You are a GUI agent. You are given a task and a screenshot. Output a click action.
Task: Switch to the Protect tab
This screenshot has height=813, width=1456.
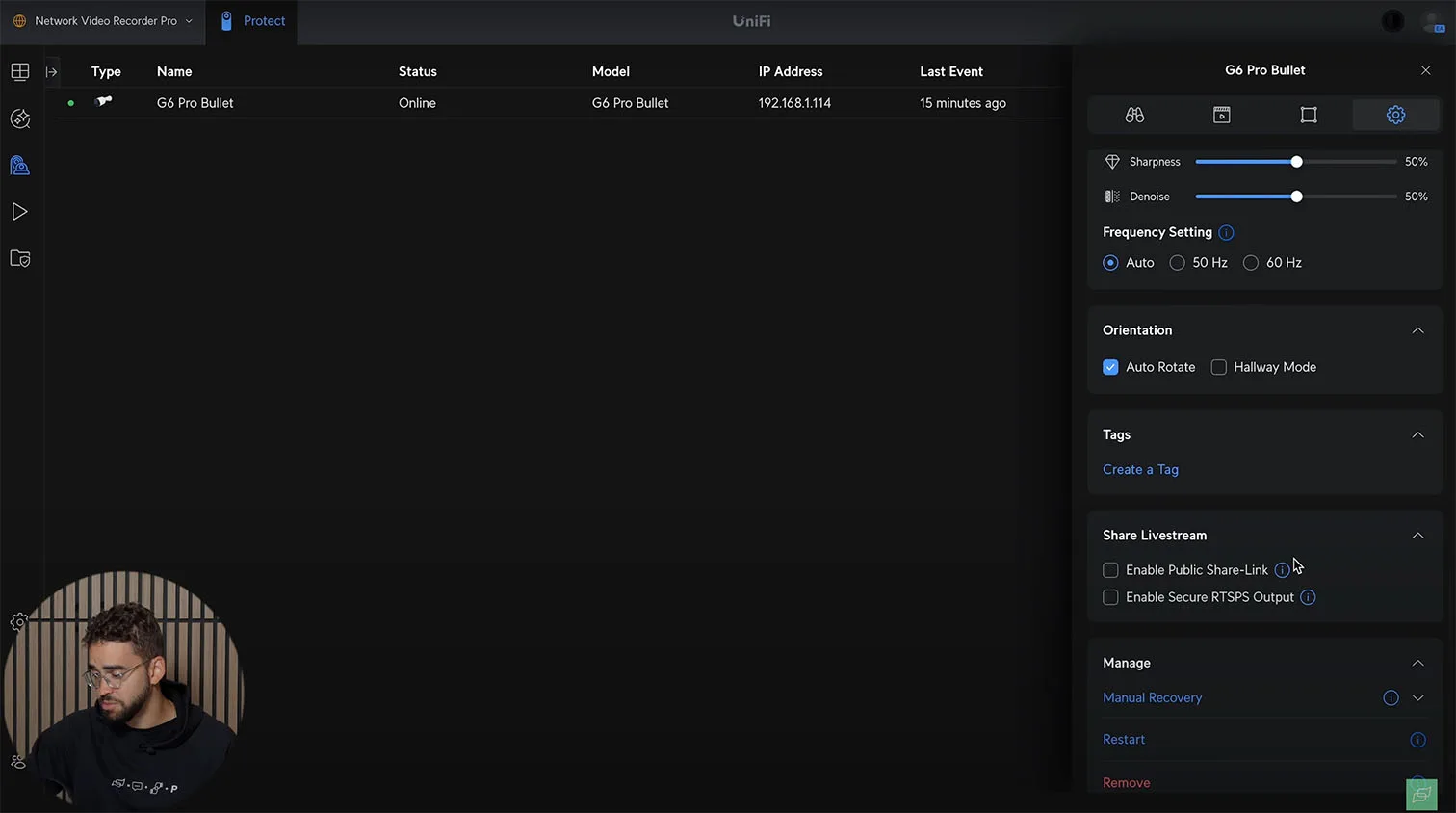253,21
